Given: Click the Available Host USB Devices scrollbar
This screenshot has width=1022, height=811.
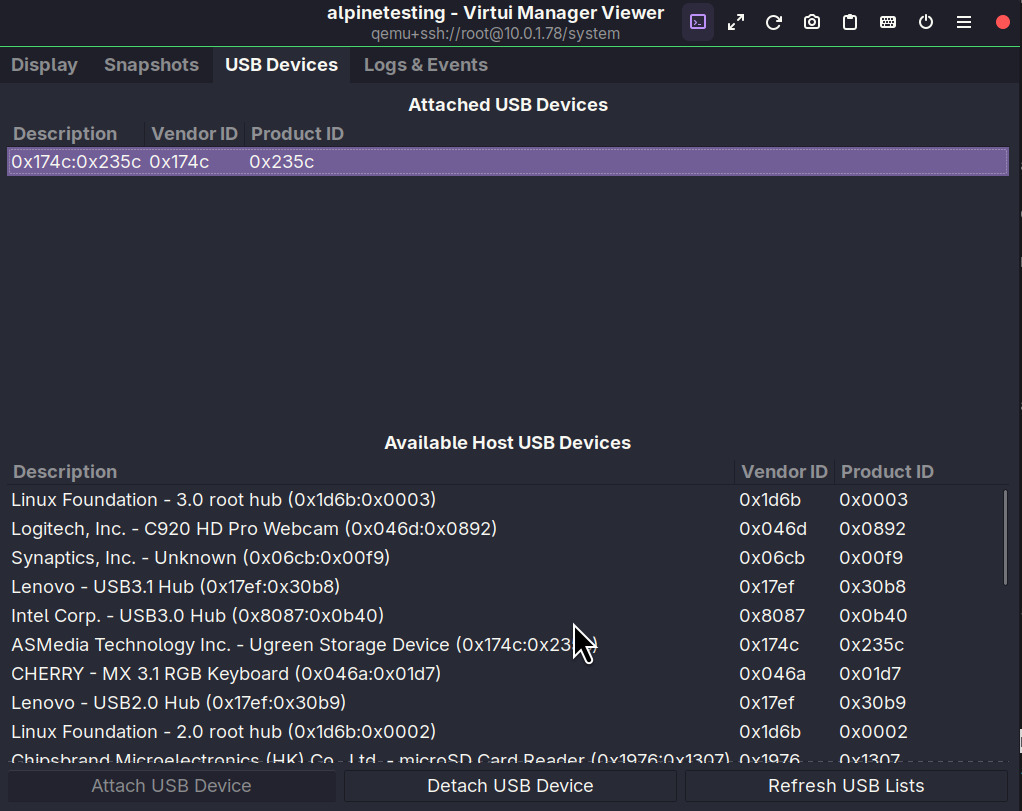Looking at the screenshot, I should 1005,538.
